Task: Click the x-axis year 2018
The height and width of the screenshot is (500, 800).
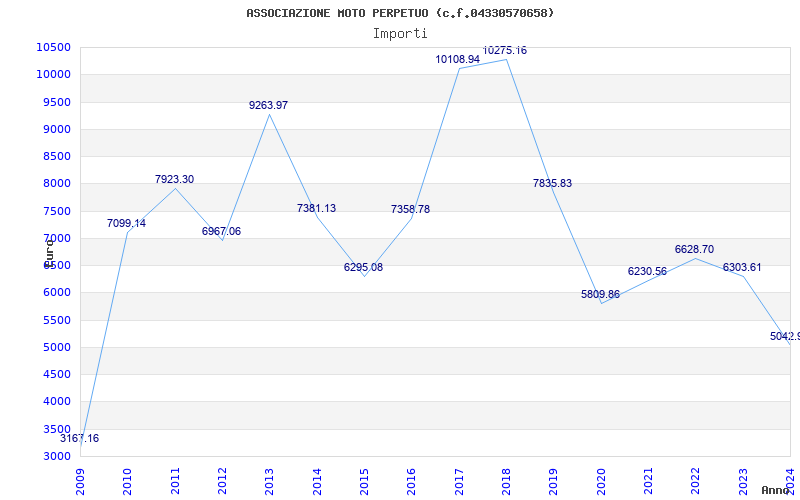Action: pos(506,481)
